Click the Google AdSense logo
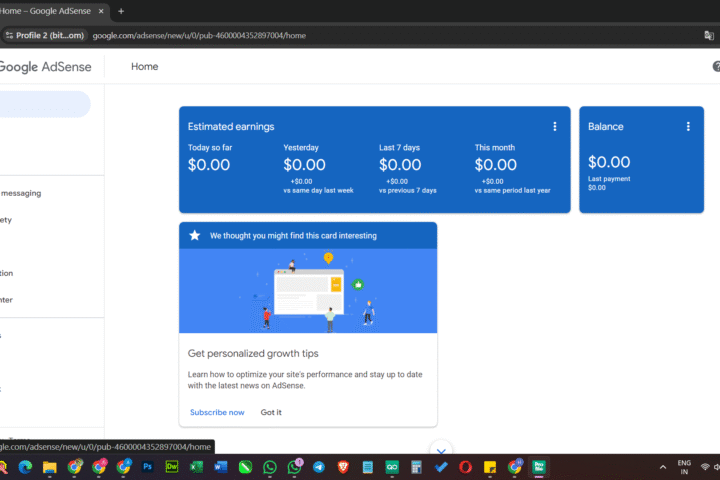Viewport: 720px width, 480px height. coord(45,67)
